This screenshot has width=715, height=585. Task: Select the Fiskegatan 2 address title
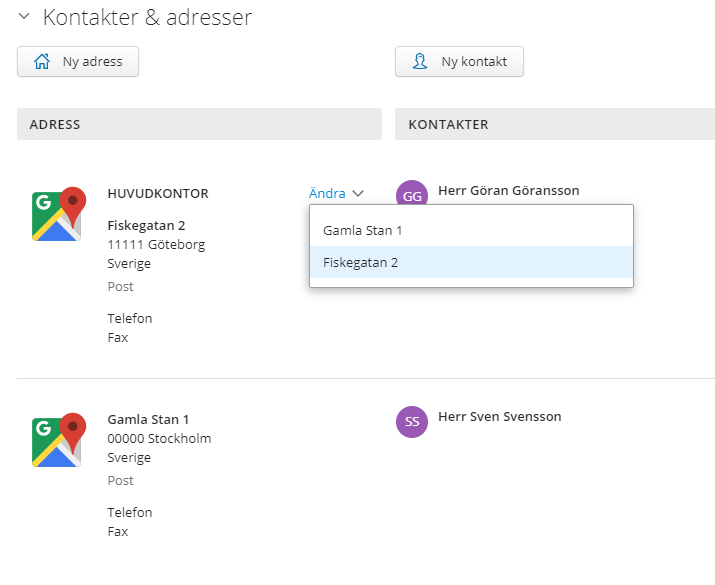pyautogui.click(x=146, y=225)
